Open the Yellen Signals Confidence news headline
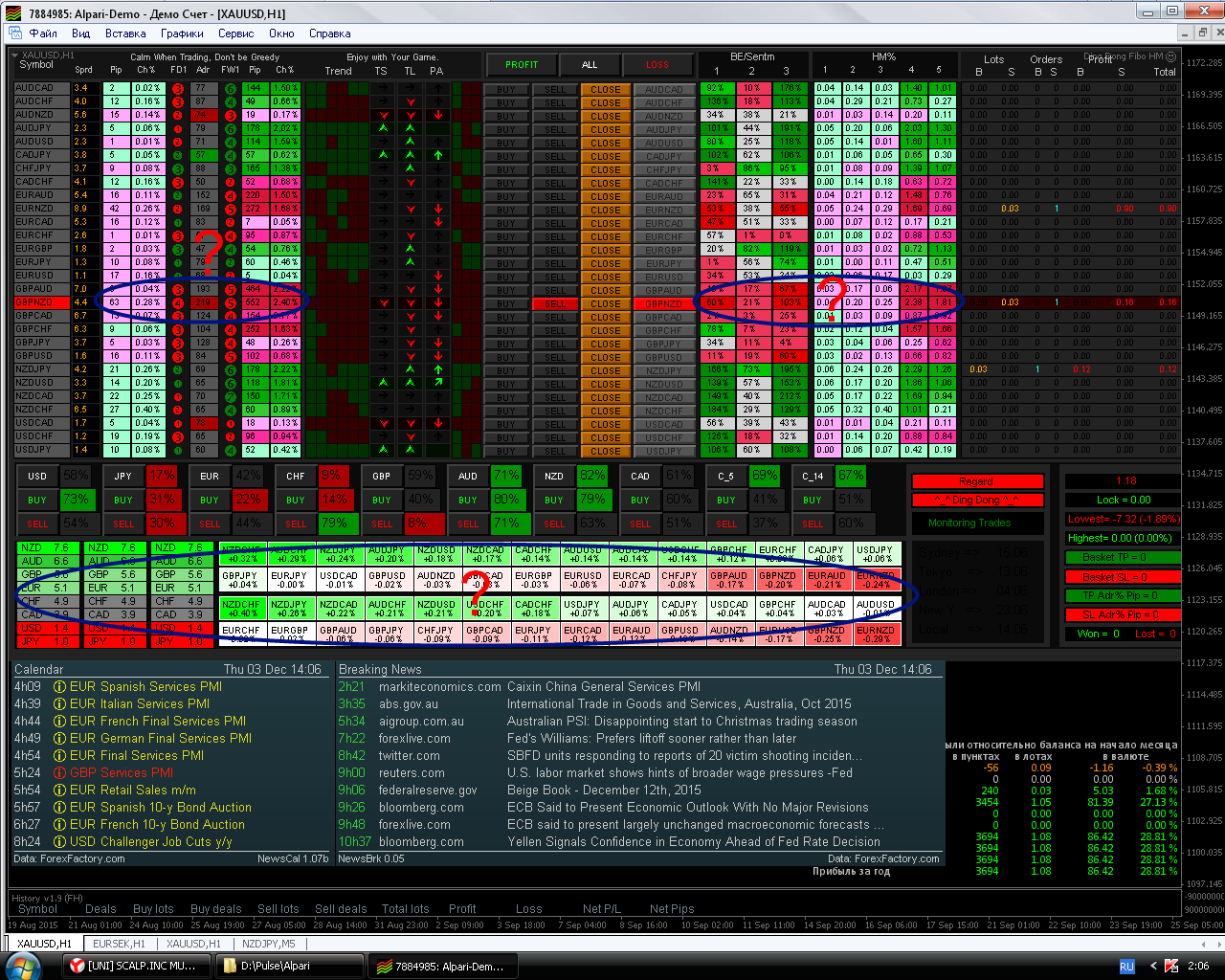The image size is (1225, 980). point(694,841)
